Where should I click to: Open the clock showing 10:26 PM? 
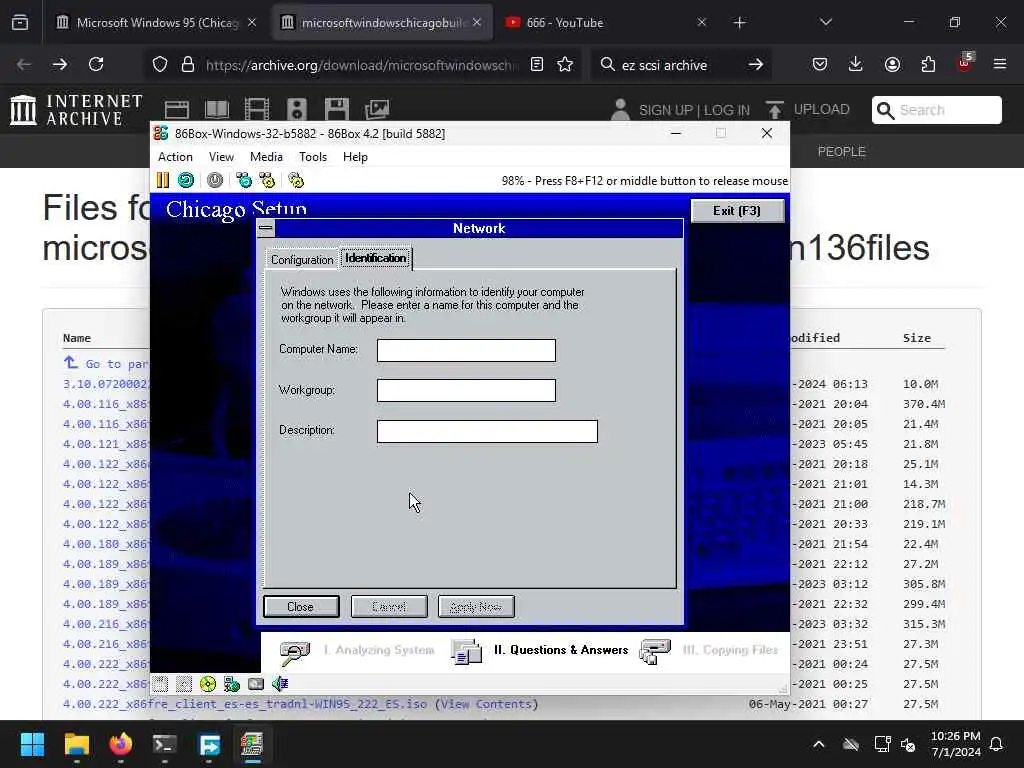pos(955,744)
